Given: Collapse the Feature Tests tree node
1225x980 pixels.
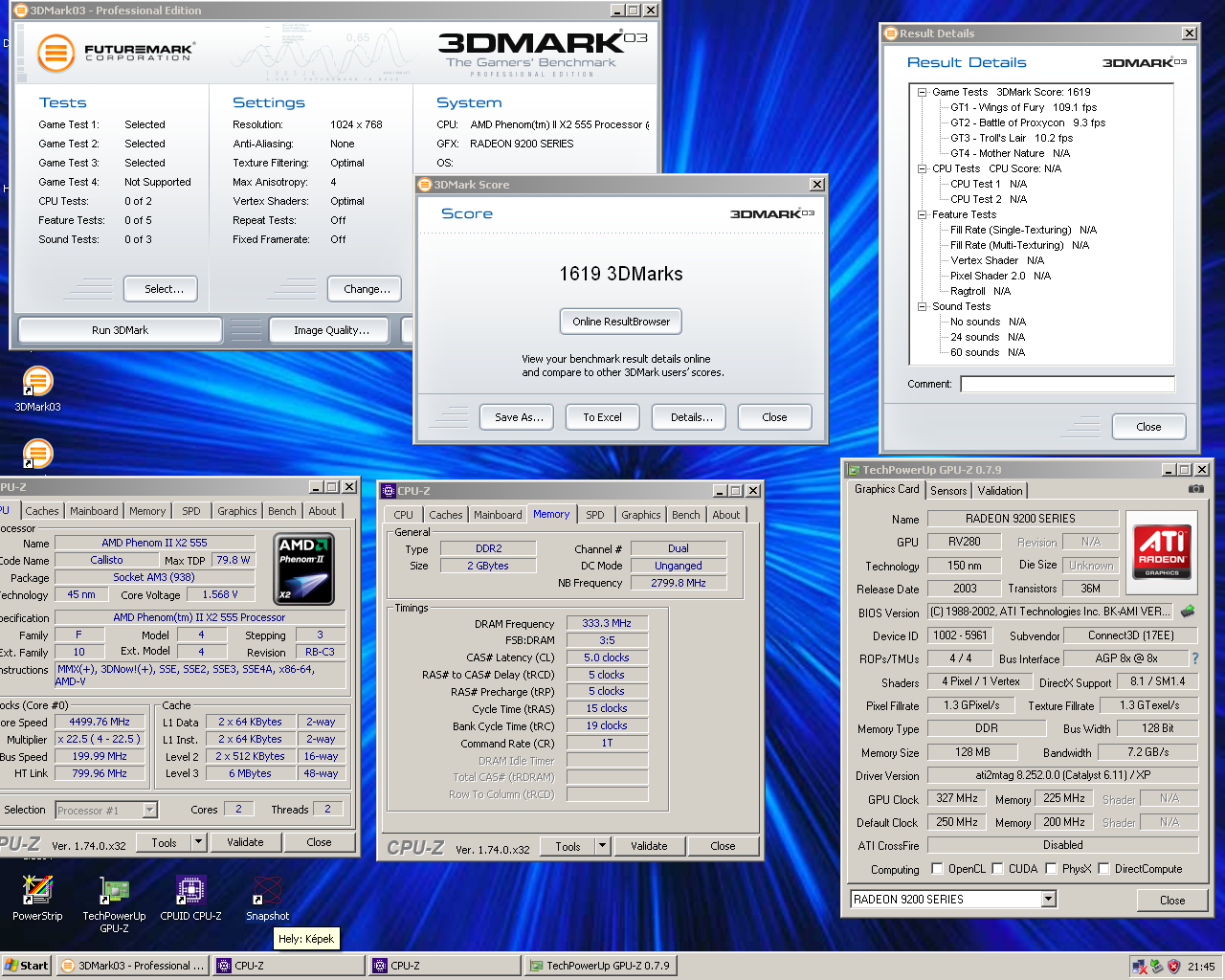Looking at the screenshot, I should (x=923, y=214).
